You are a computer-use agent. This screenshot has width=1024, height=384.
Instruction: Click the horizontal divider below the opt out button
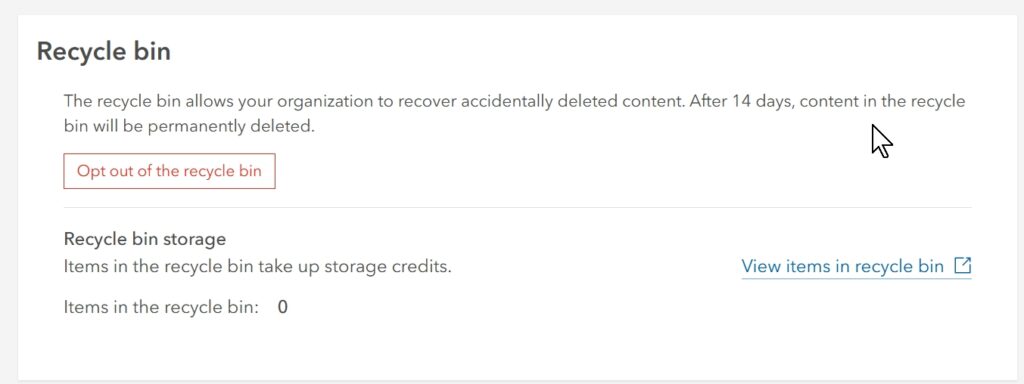(x=518, y=208)
